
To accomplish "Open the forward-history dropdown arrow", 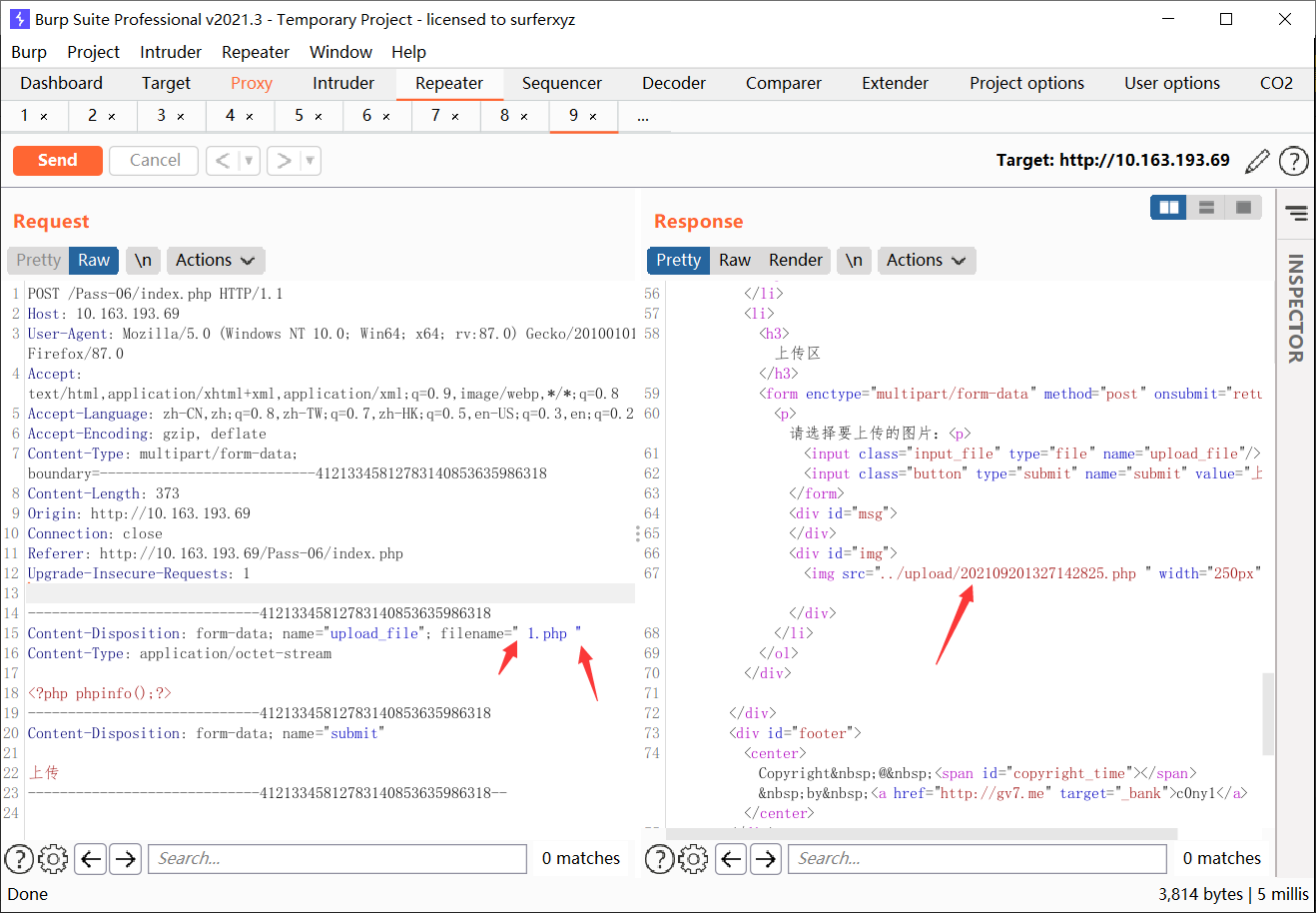I will [x=311, y=160].
